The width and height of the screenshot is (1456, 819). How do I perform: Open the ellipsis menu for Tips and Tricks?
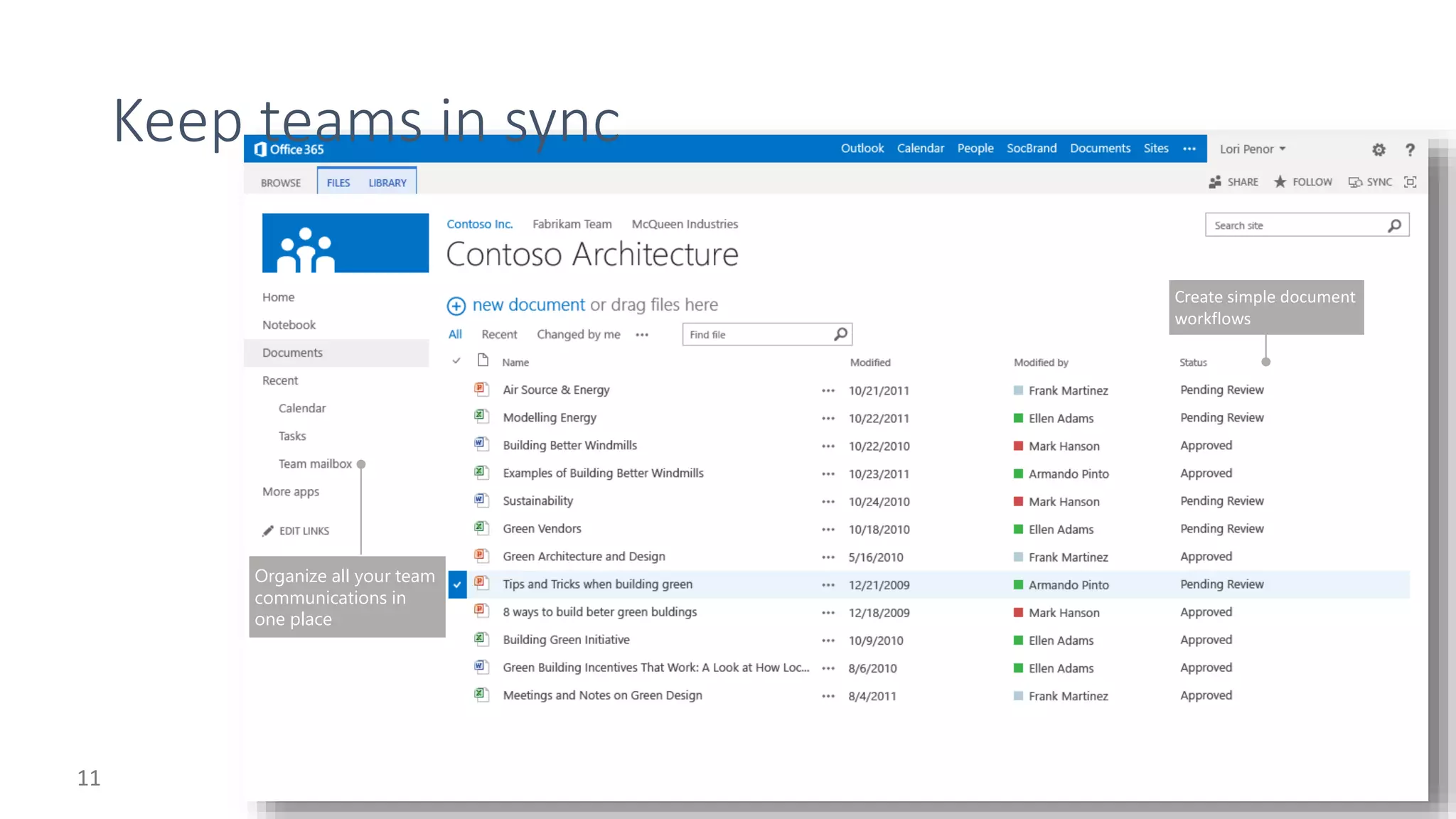828,585
